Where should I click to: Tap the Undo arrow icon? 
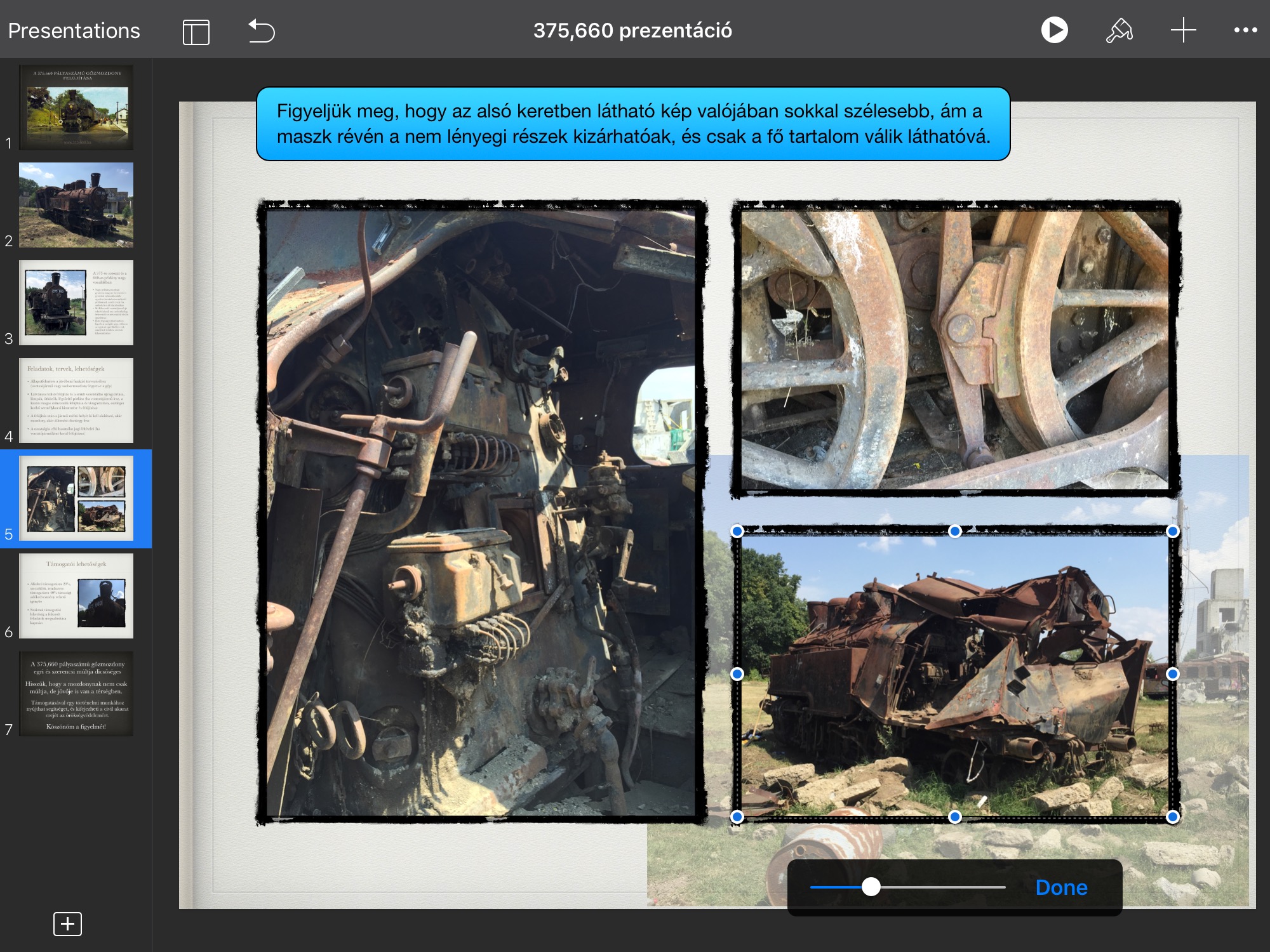pos(261,30)
